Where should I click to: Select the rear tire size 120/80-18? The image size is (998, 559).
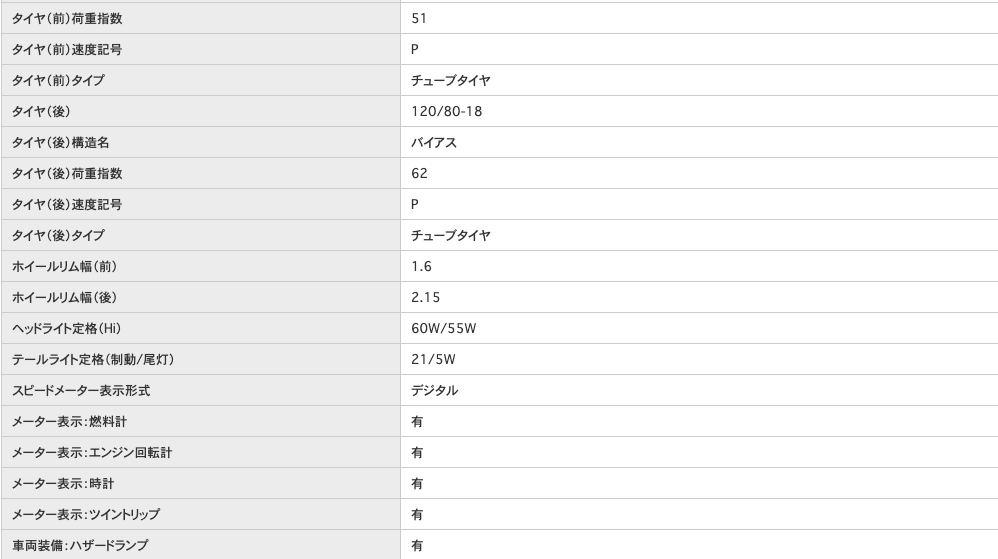(446, 111)
